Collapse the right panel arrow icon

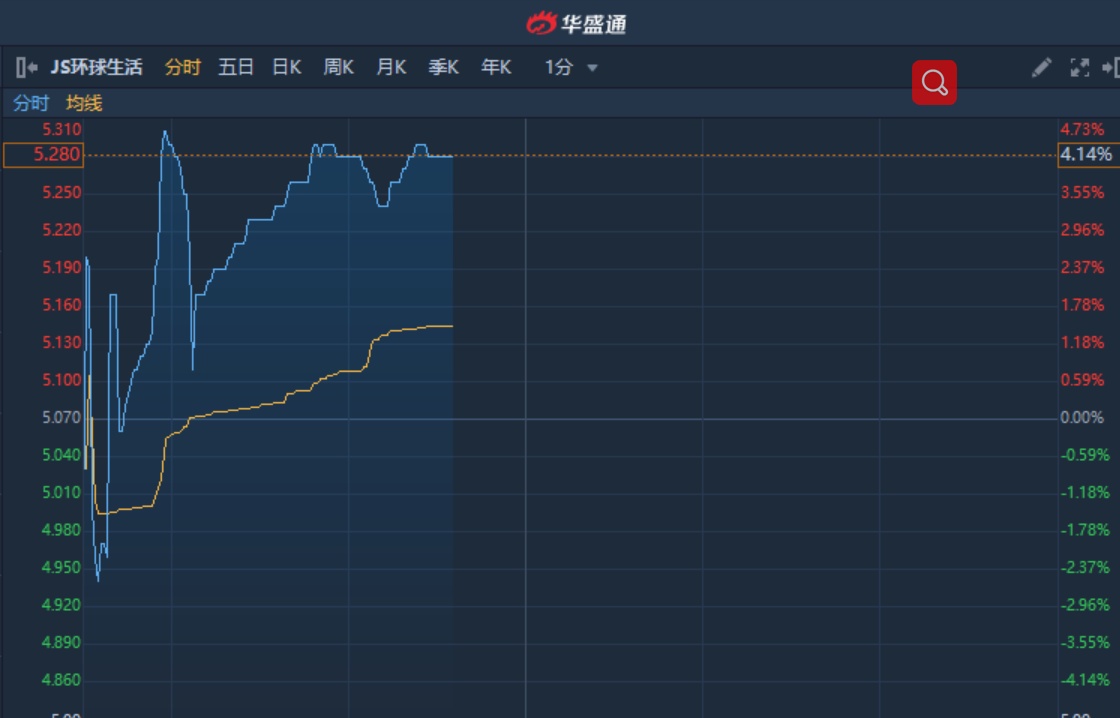[1111, 67]
